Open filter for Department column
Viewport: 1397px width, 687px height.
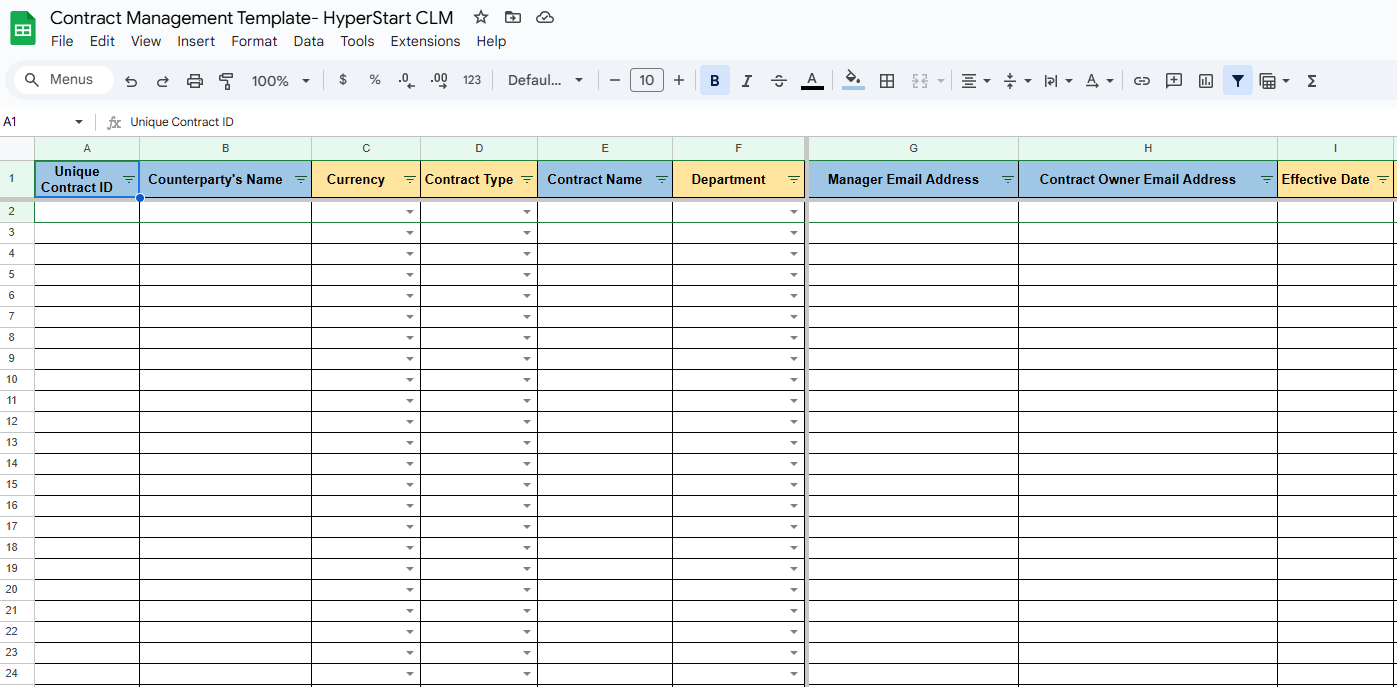(794, 180)
